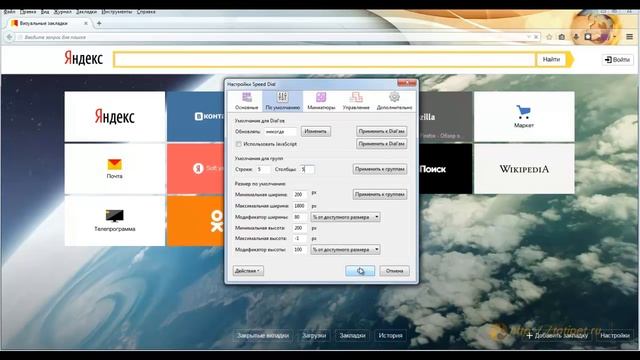
Task: Open the Wikipedia tile
Action: (524, 169)
